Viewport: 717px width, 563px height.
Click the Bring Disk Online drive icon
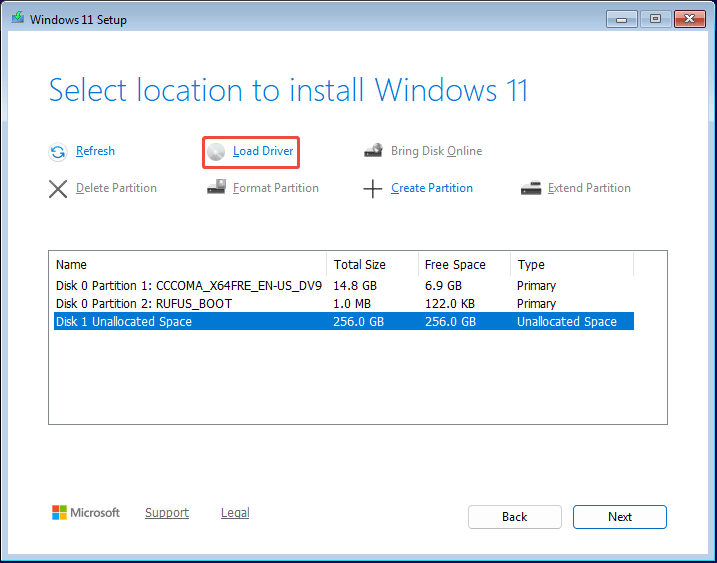[x=373, y=150]
